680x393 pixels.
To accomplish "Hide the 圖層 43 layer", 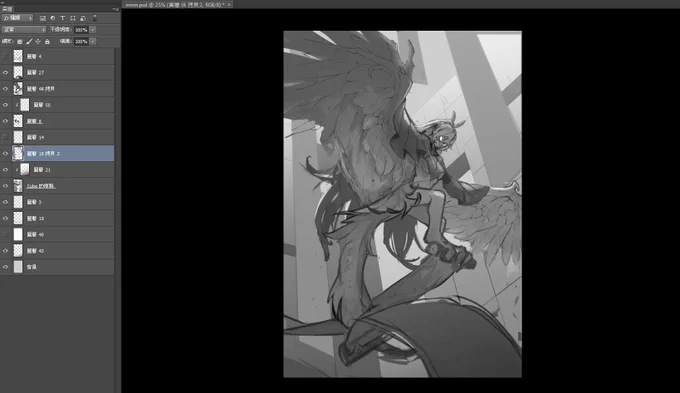I will 5,251.
